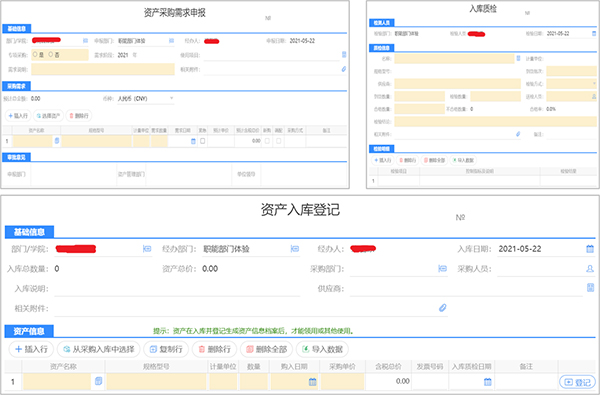This screenshot has height=395, width=600.
Task: Click 删除行 button in 资产入库登记
Action: click(214, 349)
